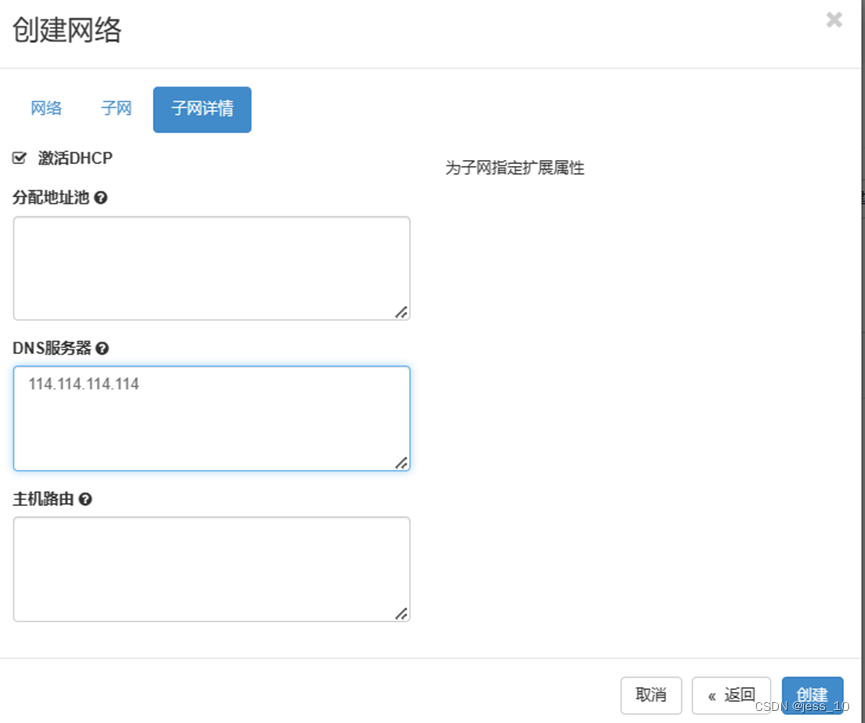Viewport: 865px width, 723px height.
Task: Focus the 分配地址池 text area
Action: click(x=211, y=268)
